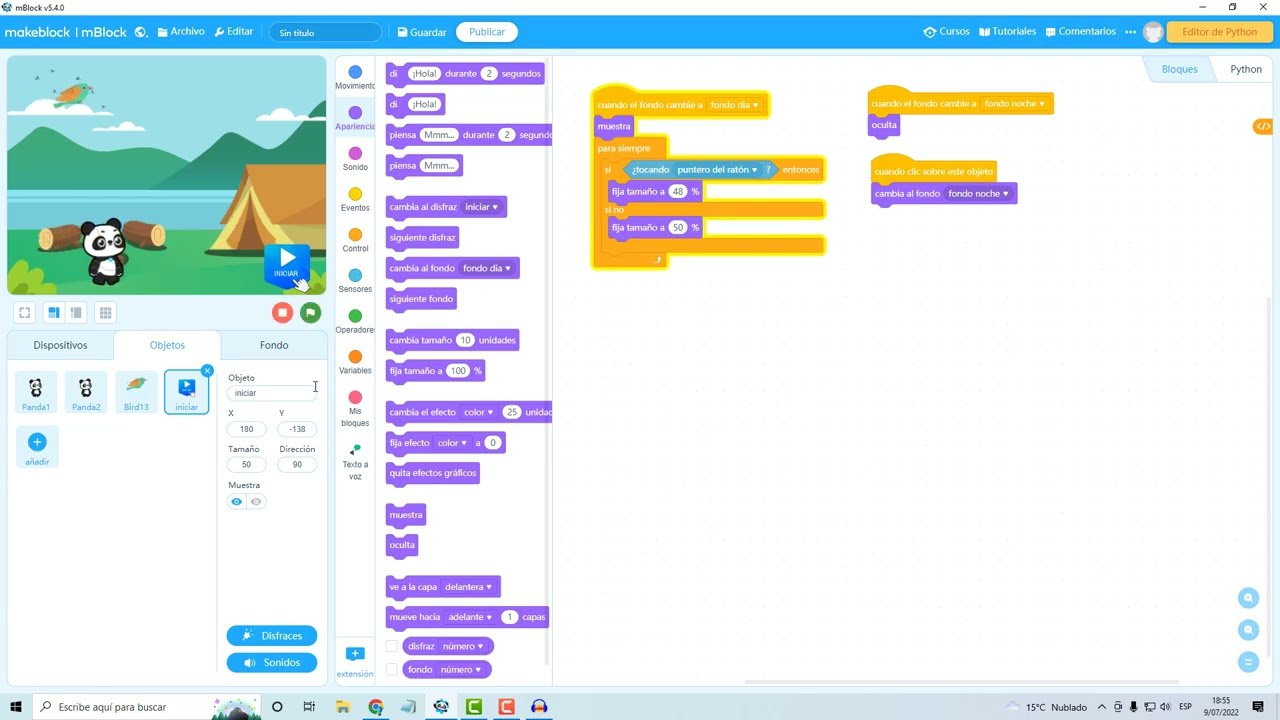The height and width of the screenshot is (720, 1280).
Task: Open the Disfraces costume editor
Action: pyautogui.click(x=272, y=636)
